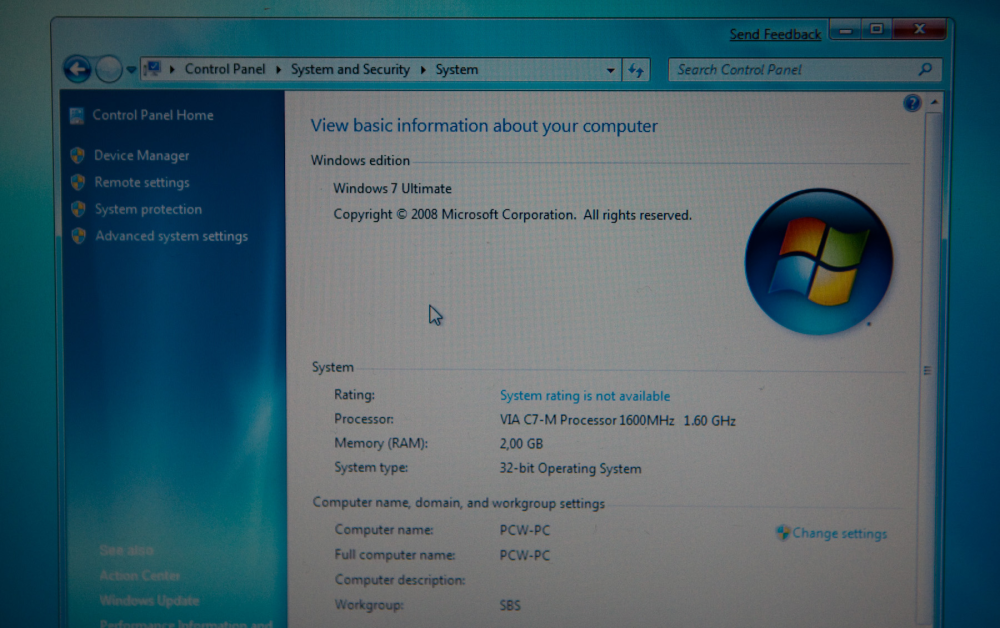The image size is (1000, 628).
Task: Open System protection link
Action: [x=148, y=209]
